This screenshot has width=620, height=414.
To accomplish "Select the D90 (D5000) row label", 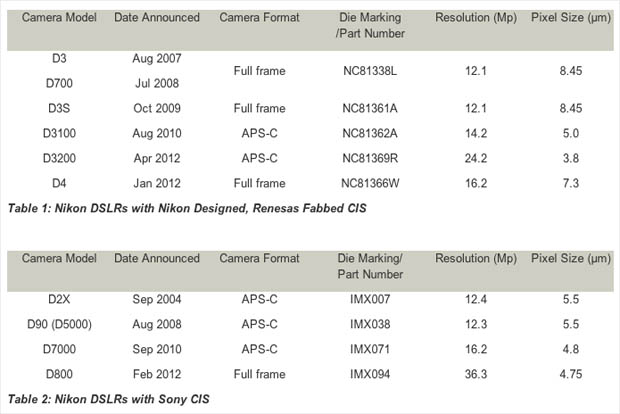I will (x=59, y=324).
